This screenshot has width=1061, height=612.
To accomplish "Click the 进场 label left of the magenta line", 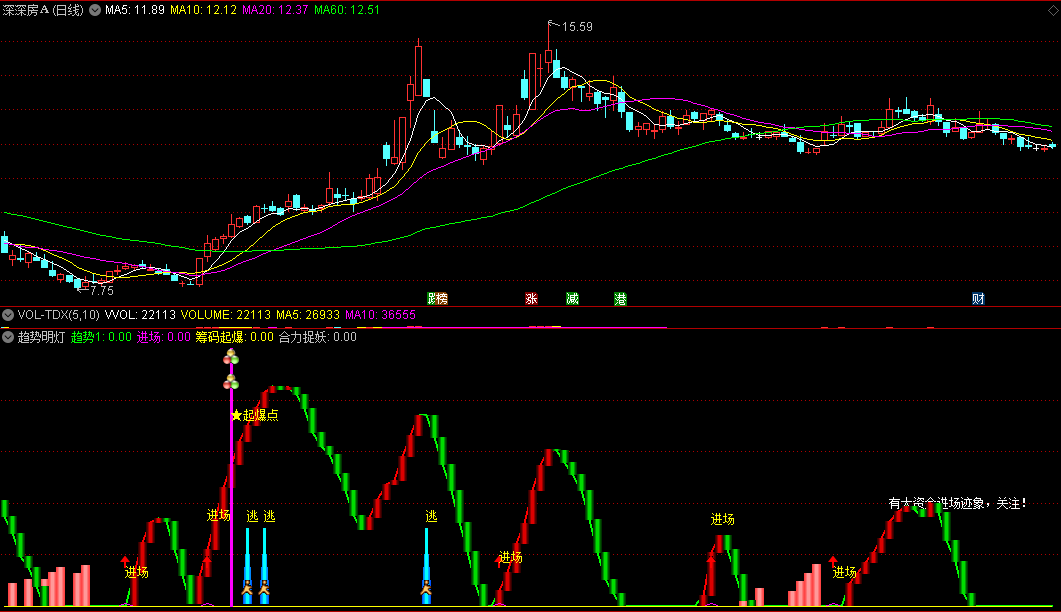I will tap(218, 516).
